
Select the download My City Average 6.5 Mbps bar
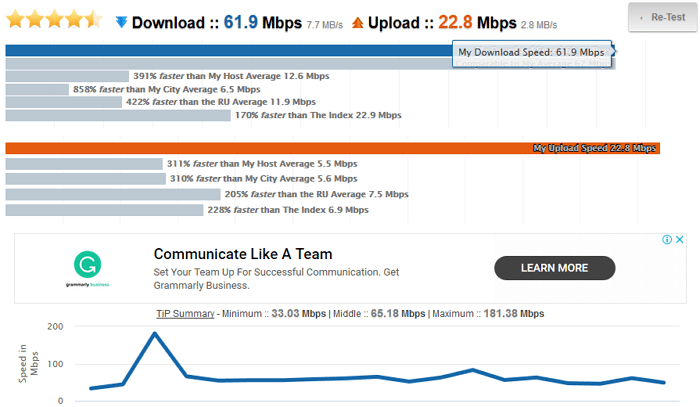click(x=38, y=89)
